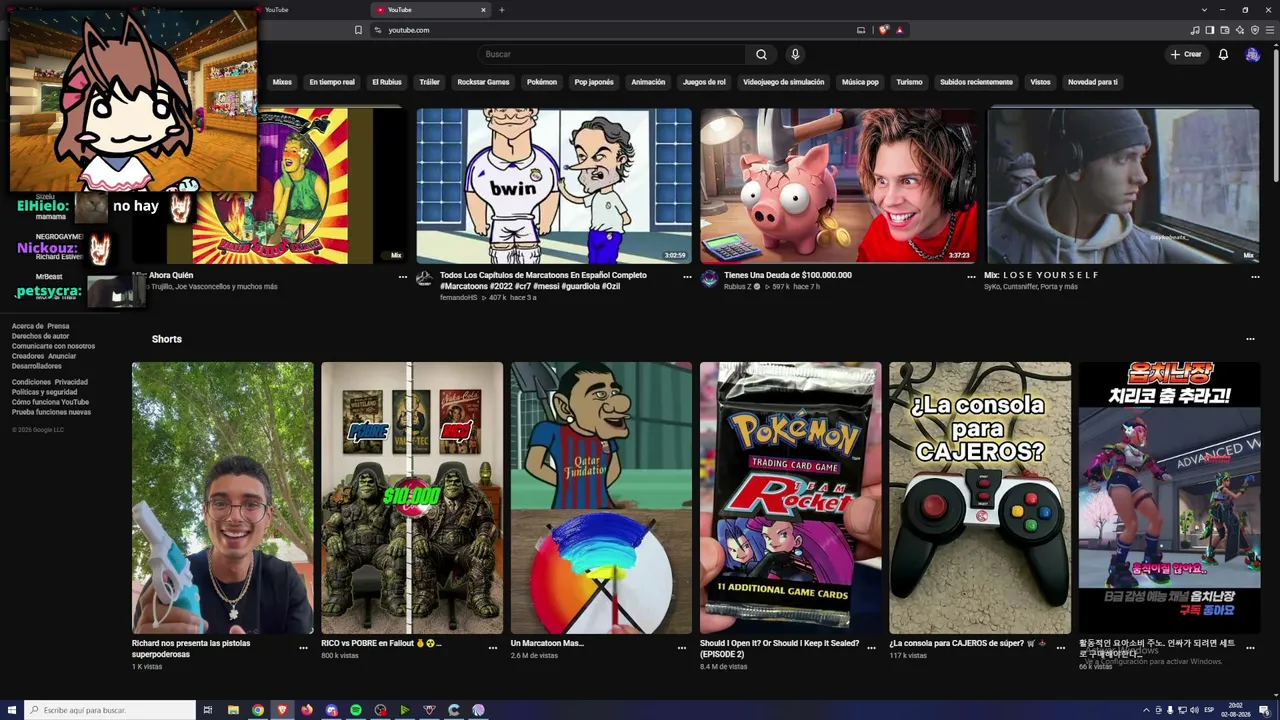This screenshot has width=1280, height=720.
Task: Open the Brave playlist music icon
Action: click(x=1197, y=30)
